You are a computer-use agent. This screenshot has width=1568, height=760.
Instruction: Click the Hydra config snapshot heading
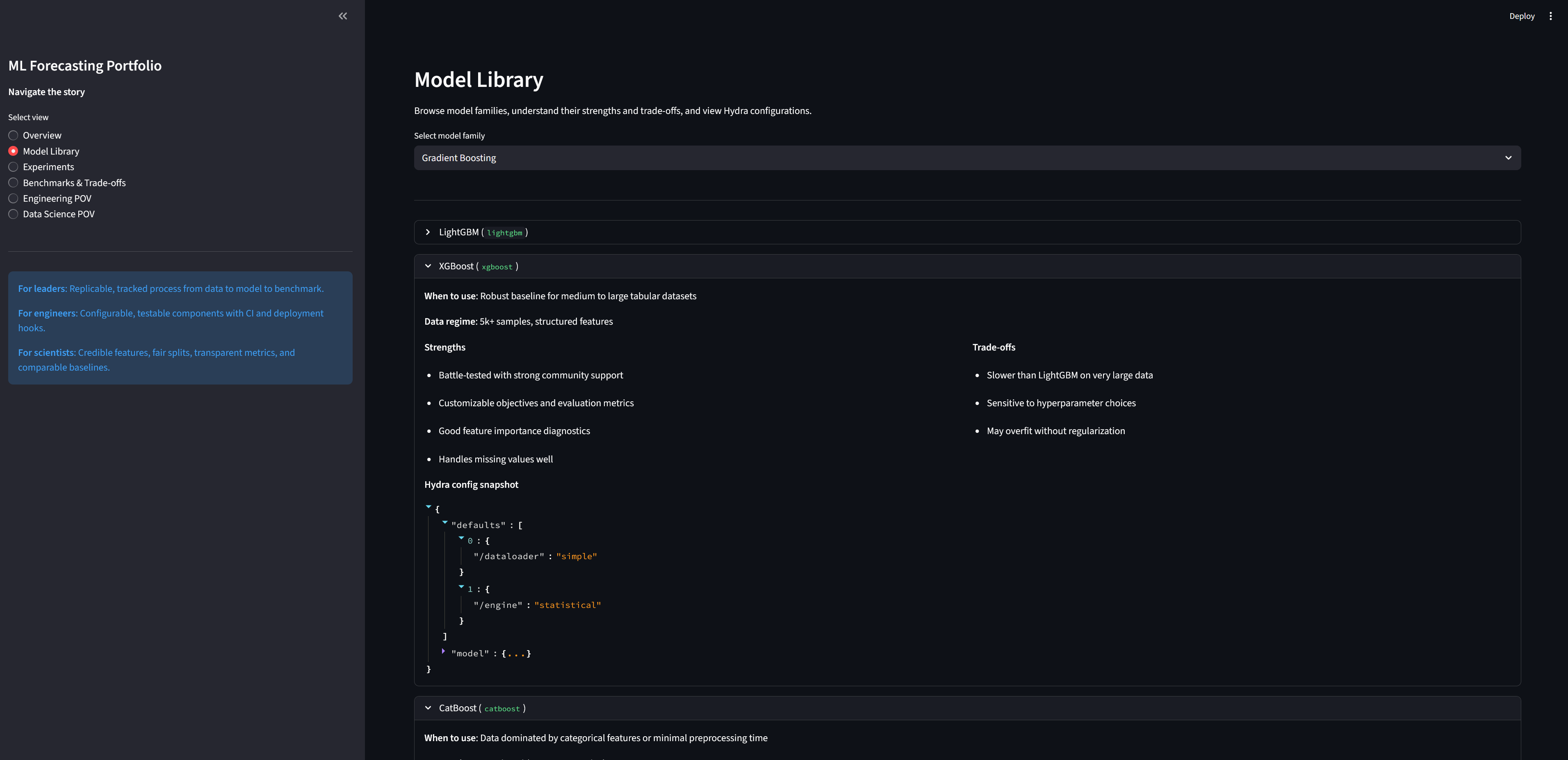pyautogui.click(x=471, y=485)
